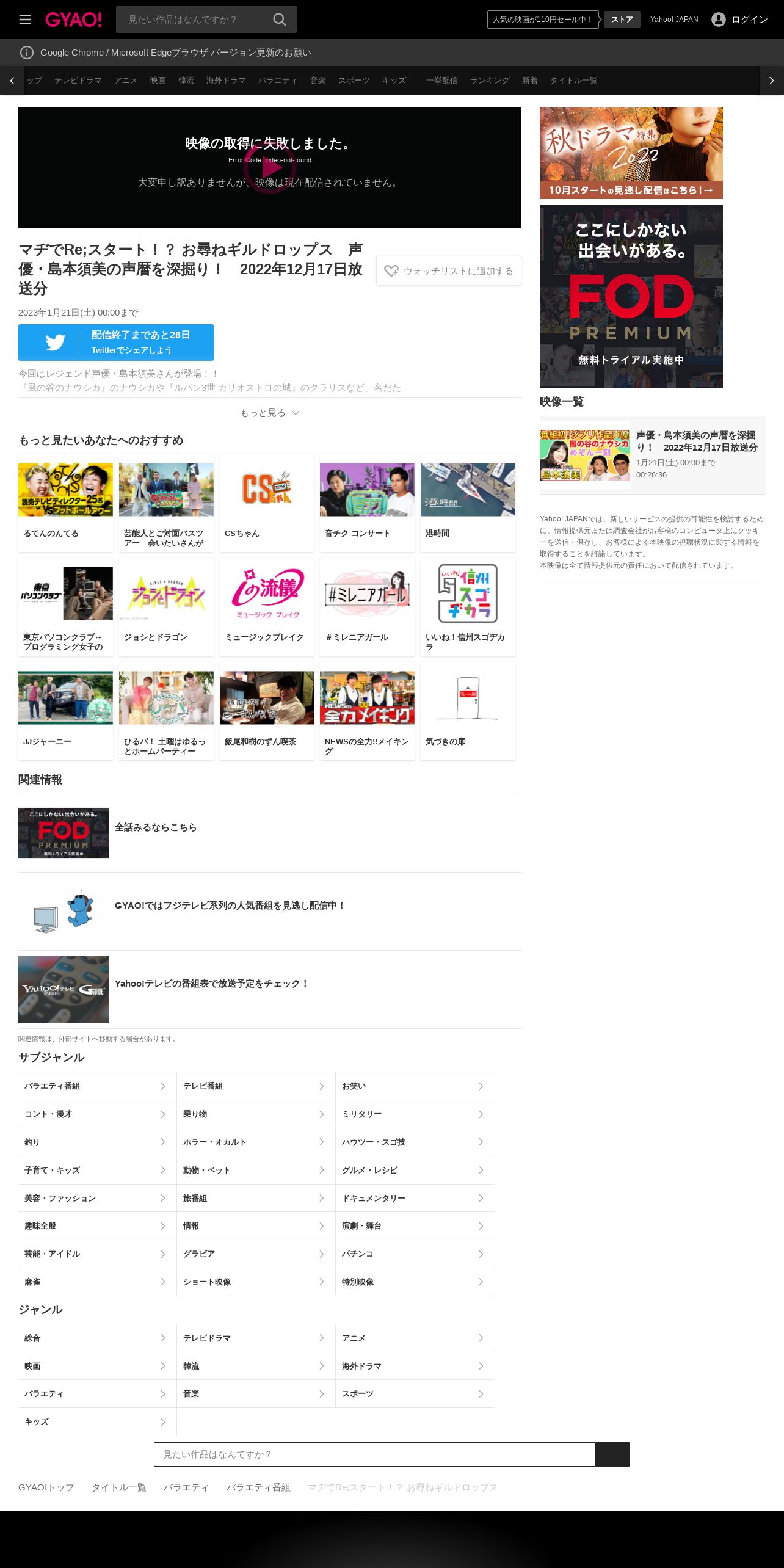Open 海外ドラマ genre row at bottom
Screen dimensions: 784x1568
click(x=415, y=1366)
